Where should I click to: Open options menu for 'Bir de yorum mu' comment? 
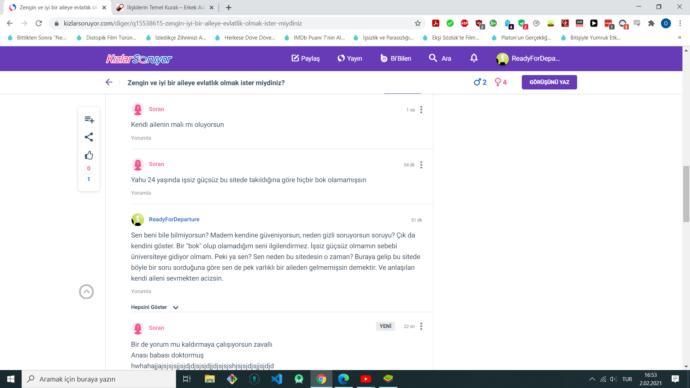point(421,326)
